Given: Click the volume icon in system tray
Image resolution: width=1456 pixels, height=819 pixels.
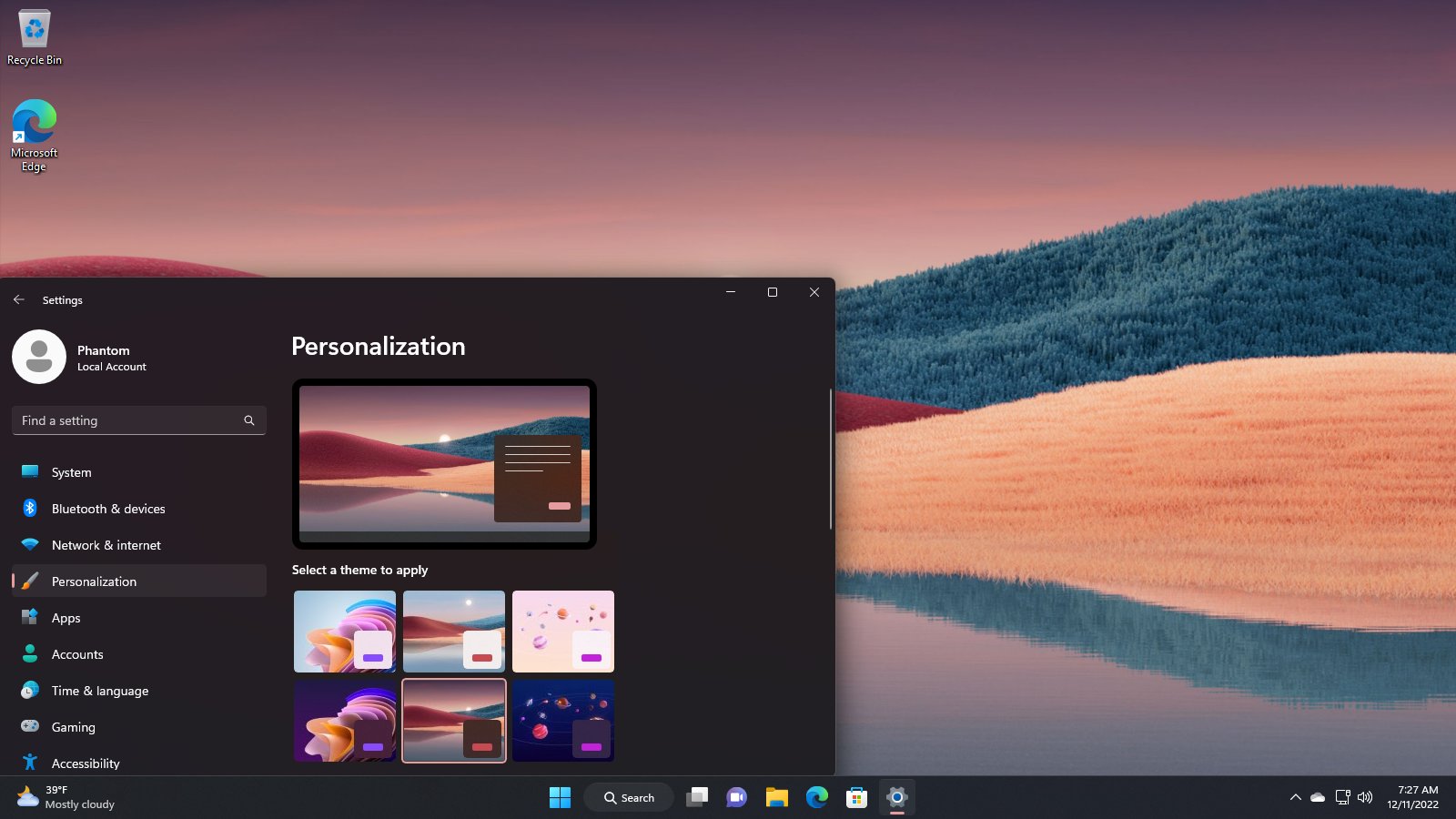Looking at the screenshot, I should point(1365,797).
